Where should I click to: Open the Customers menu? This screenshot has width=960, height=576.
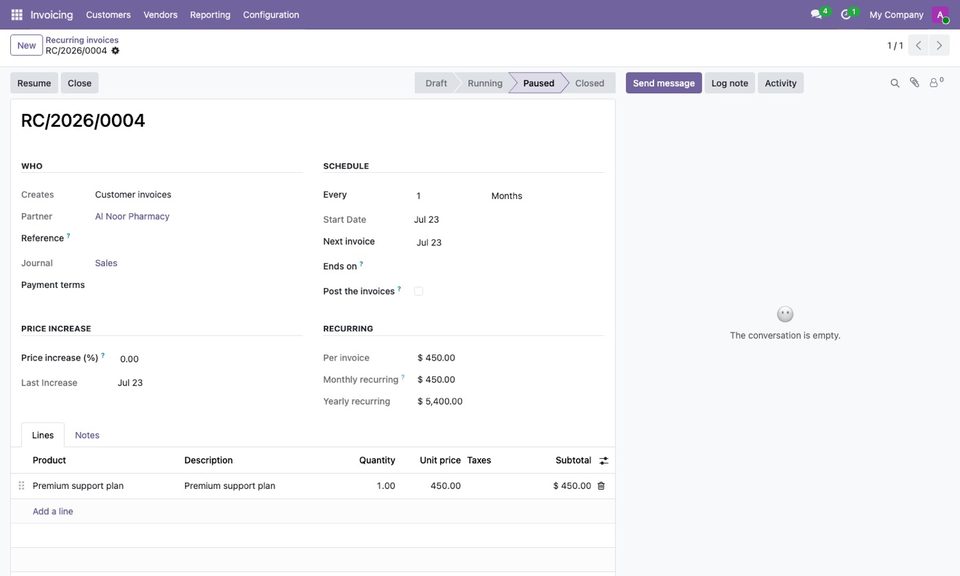(108, 15)
